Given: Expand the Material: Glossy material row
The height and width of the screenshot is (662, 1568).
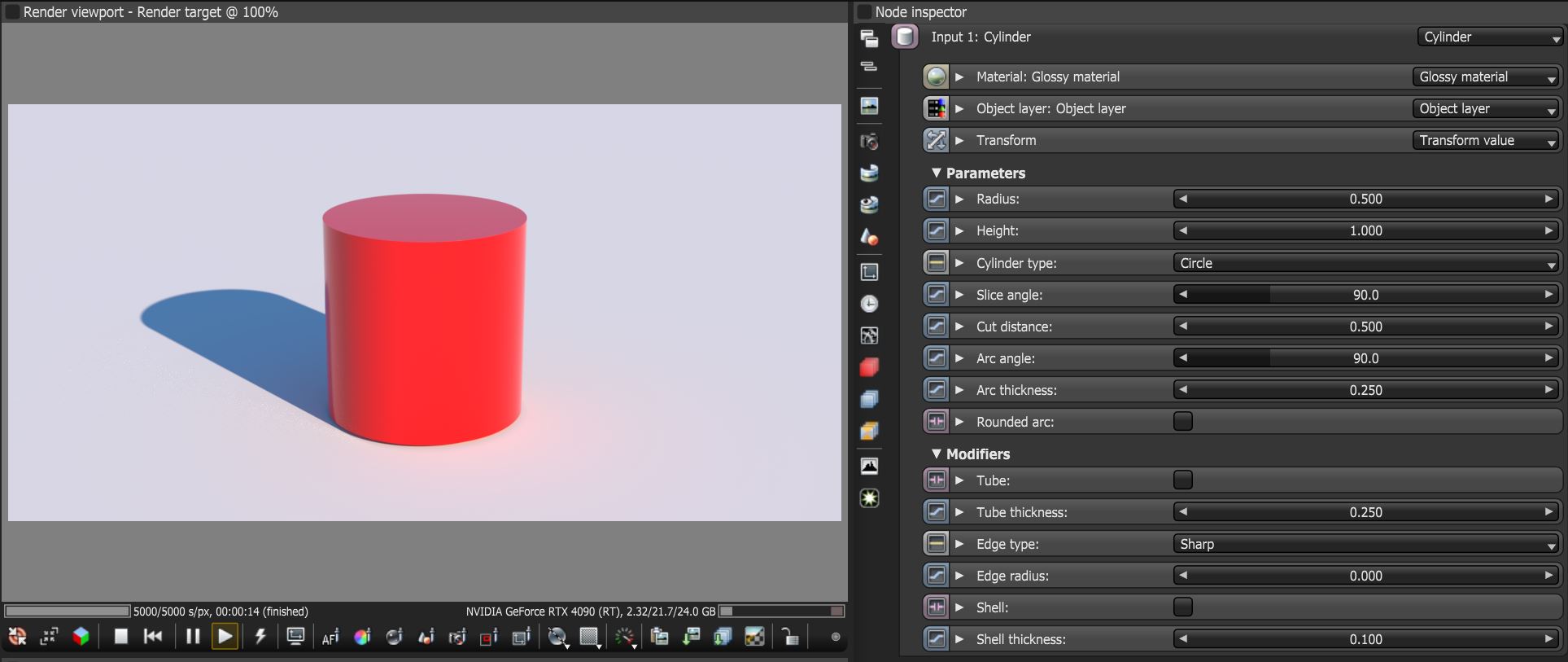Looking at the screenshot, I should click(x=959, y=77).
